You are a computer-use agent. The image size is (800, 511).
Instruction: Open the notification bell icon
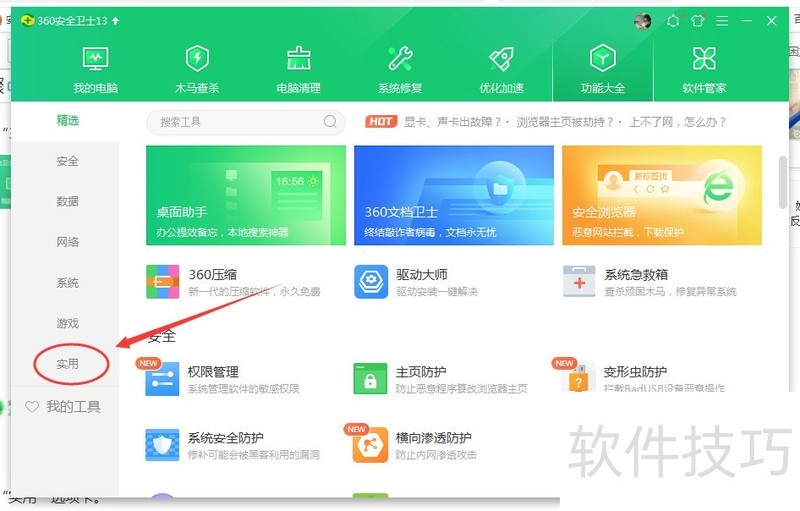(x=673, y=21)
